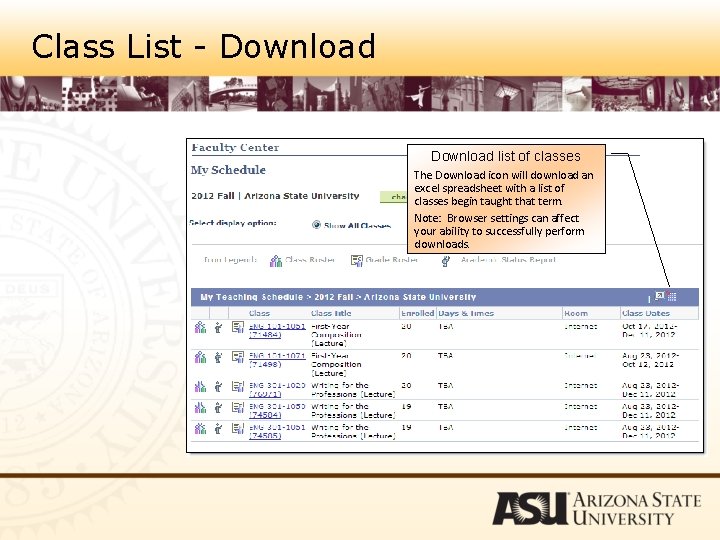The height and width of the screenshot is (540, 720).
Task: Open Academic Status Report for ENG 301-1050 (74504)
Action: click(x=219, y=408)
